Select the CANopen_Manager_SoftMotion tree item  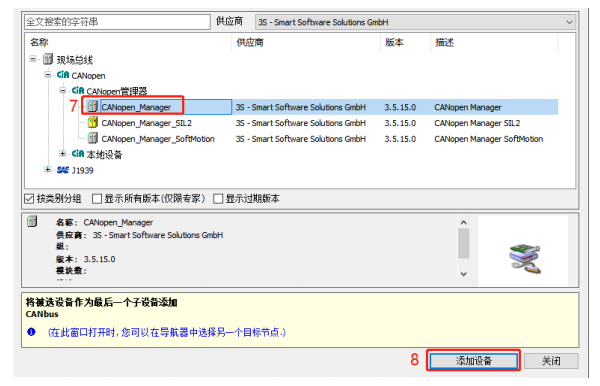(x=158, y=139)
